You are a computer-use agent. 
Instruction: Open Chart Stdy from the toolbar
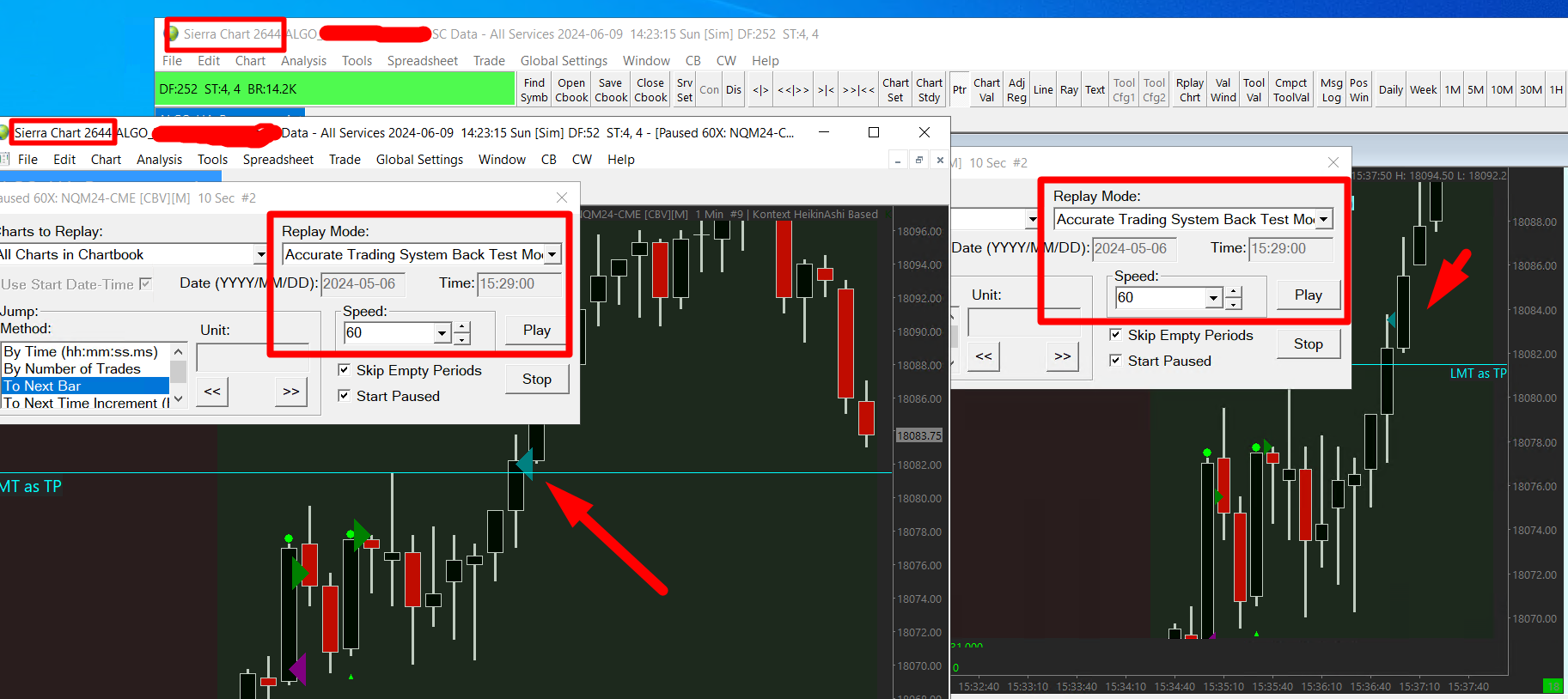[929, 89]
